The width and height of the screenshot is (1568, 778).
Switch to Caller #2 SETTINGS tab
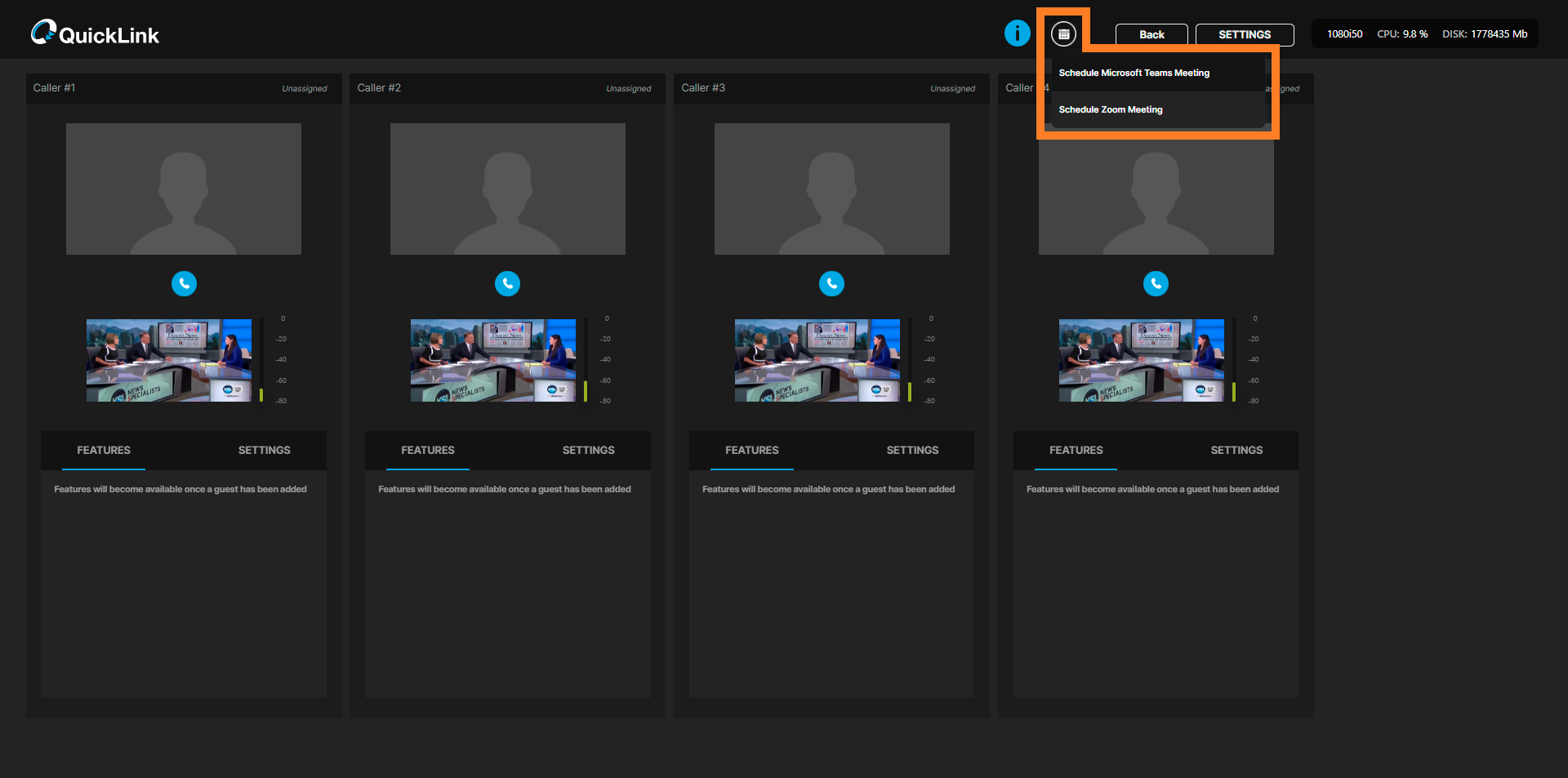(588, 451)
